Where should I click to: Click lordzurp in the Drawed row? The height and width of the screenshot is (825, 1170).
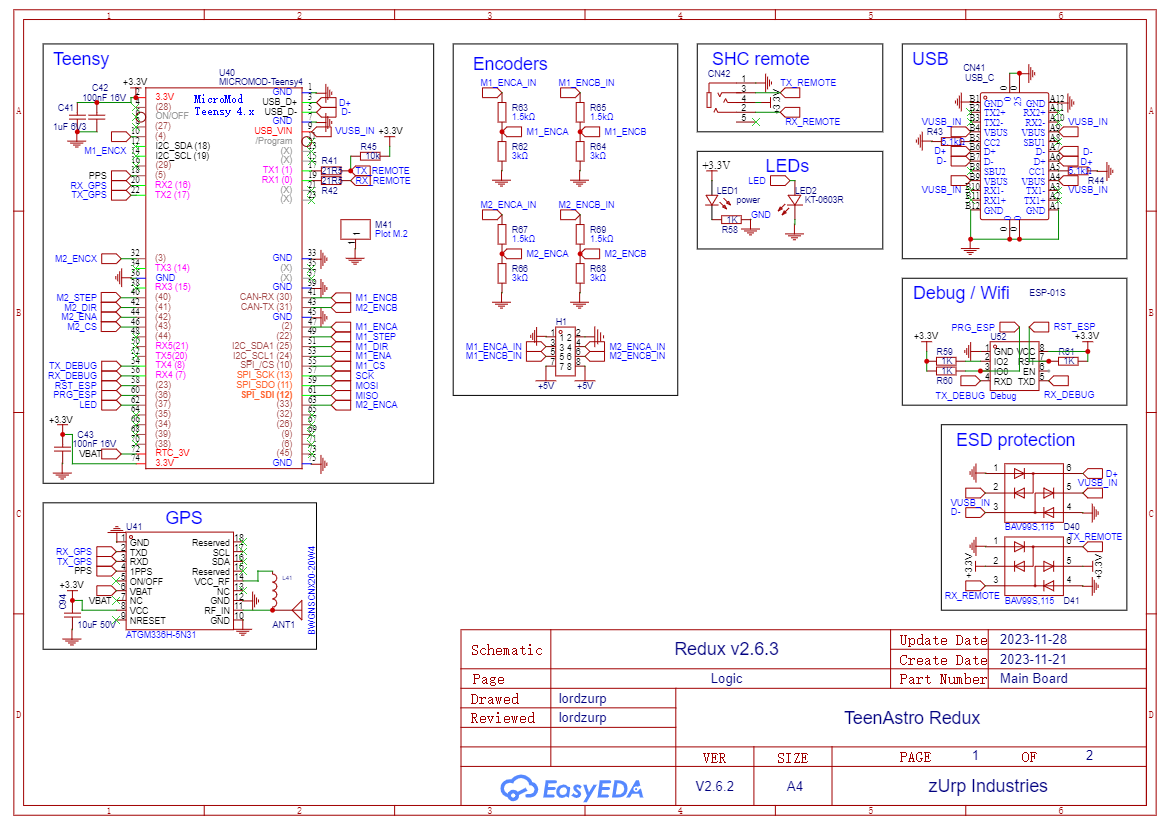582,699
